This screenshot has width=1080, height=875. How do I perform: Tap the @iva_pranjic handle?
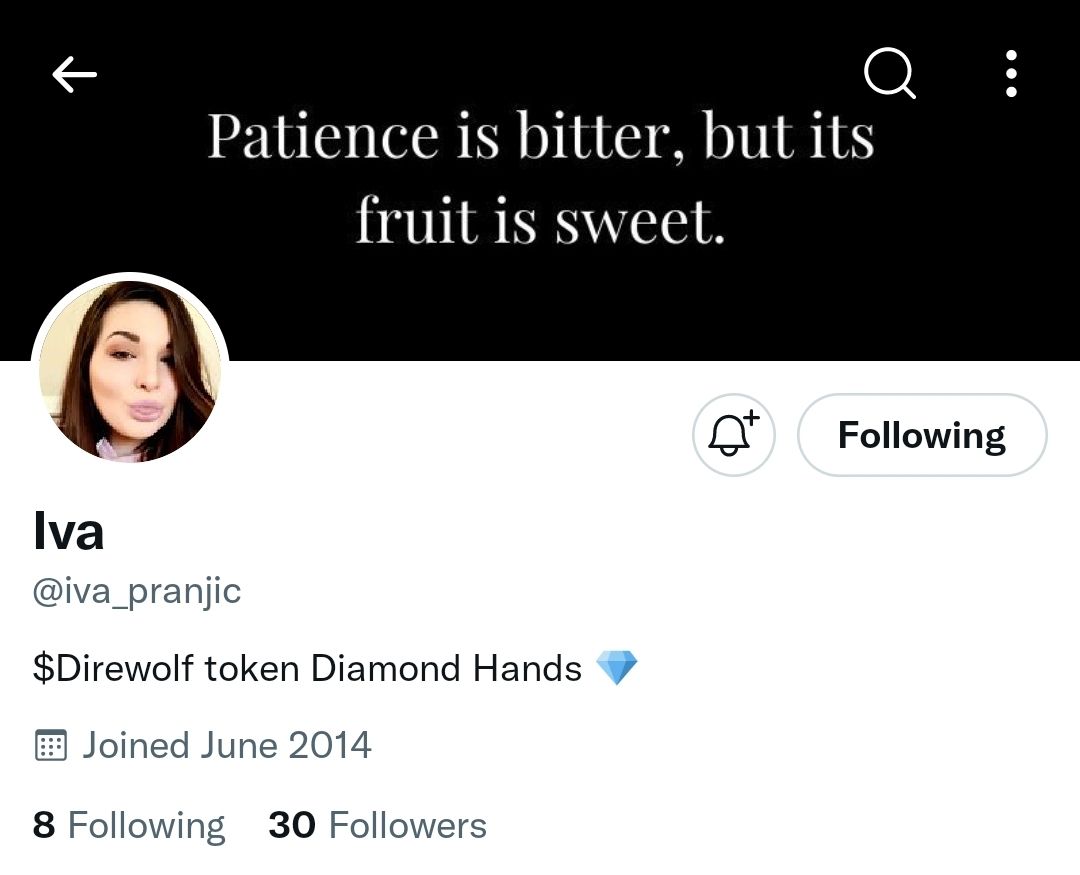tap(137, 591)
